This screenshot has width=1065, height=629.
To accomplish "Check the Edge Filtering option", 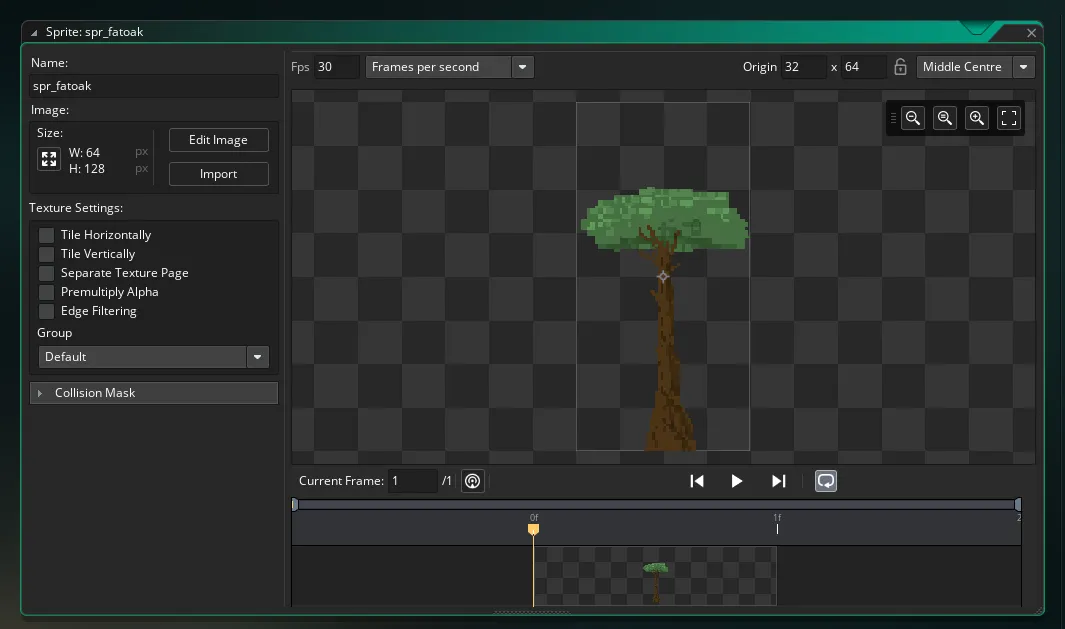I will coord(46,311).
